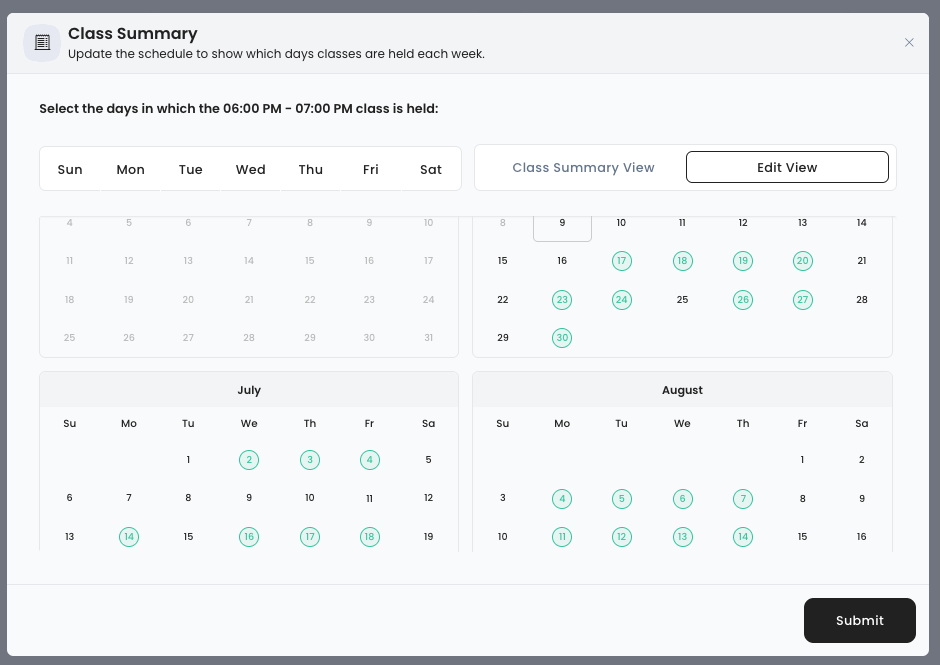This screenshot has width=940, height=665.
Task: Deselect June 17 circled date
Action: pos(622,261)
